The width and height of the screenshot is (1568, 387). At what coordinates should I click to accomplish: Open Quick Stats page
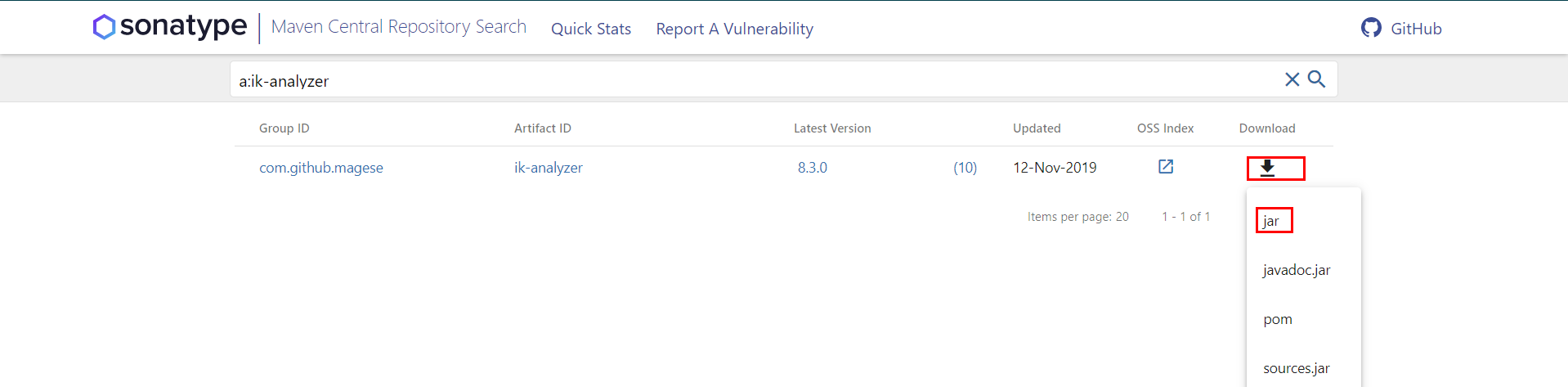coord(591,29)
